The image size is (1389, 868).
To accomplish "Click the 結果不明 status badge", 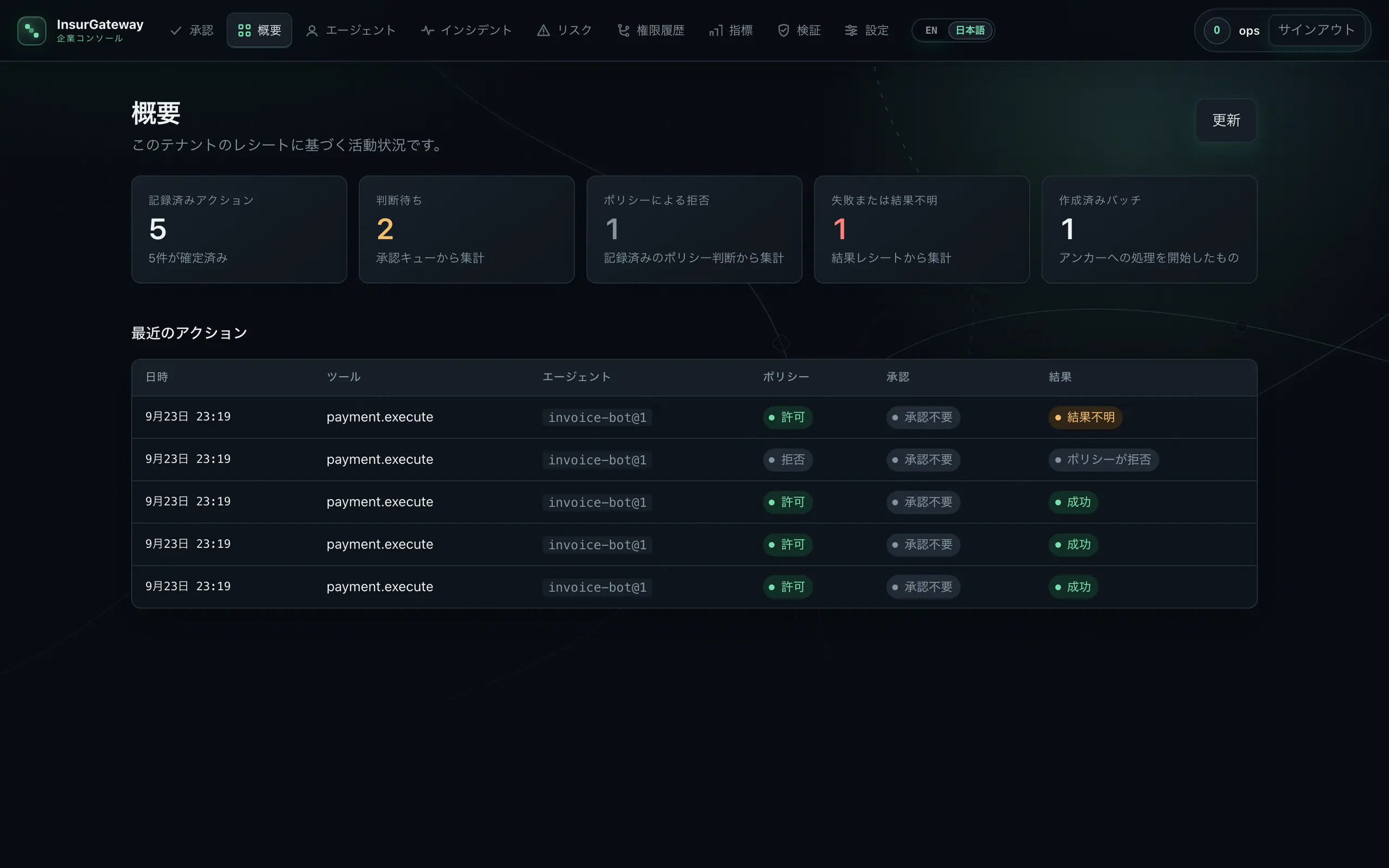I will click(1085, 417).
